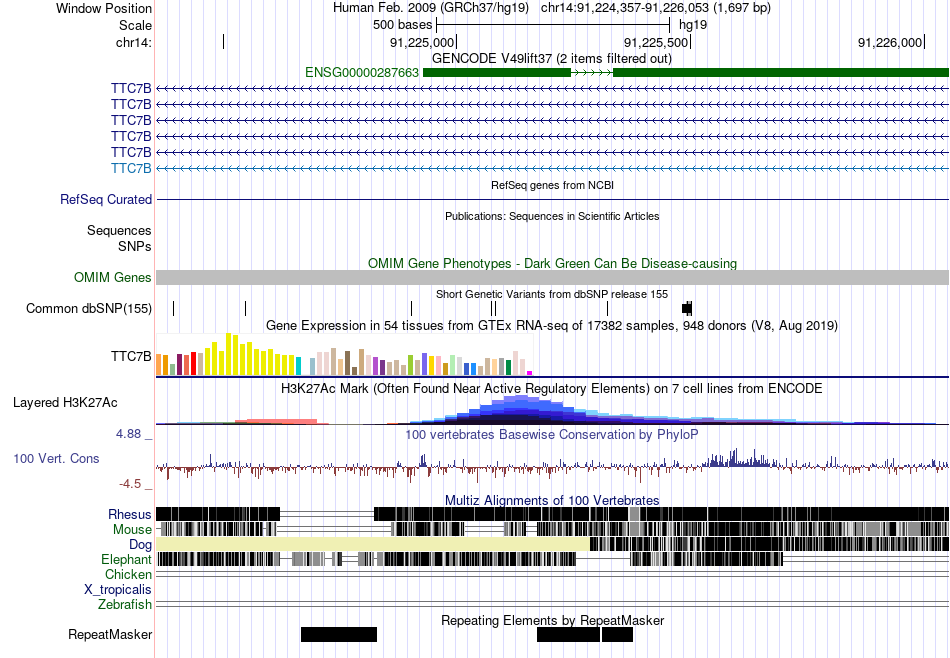
Task: Click the gray OMIM Genes bar
Action: 553,277
